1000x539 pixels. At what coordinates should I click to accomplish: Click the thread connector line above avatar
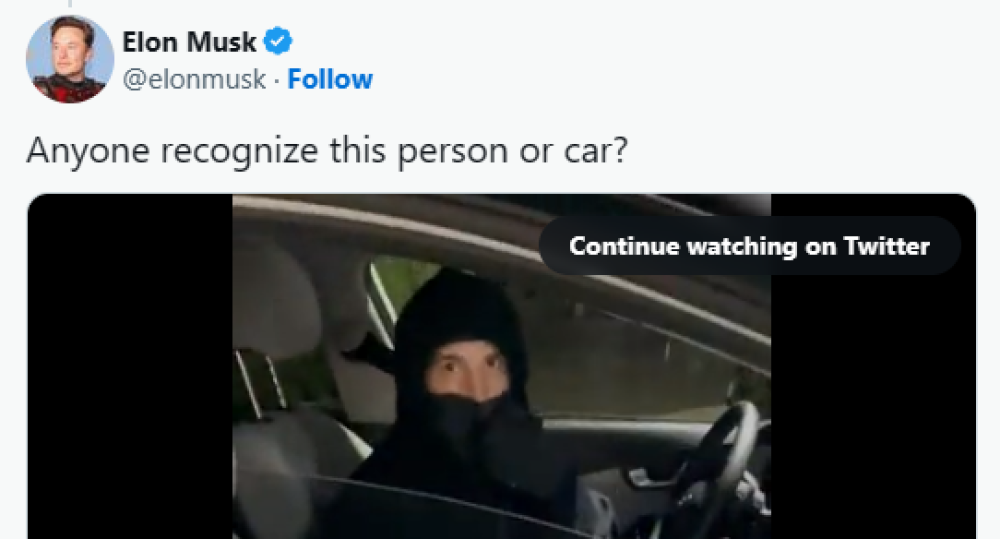[70, 4]
